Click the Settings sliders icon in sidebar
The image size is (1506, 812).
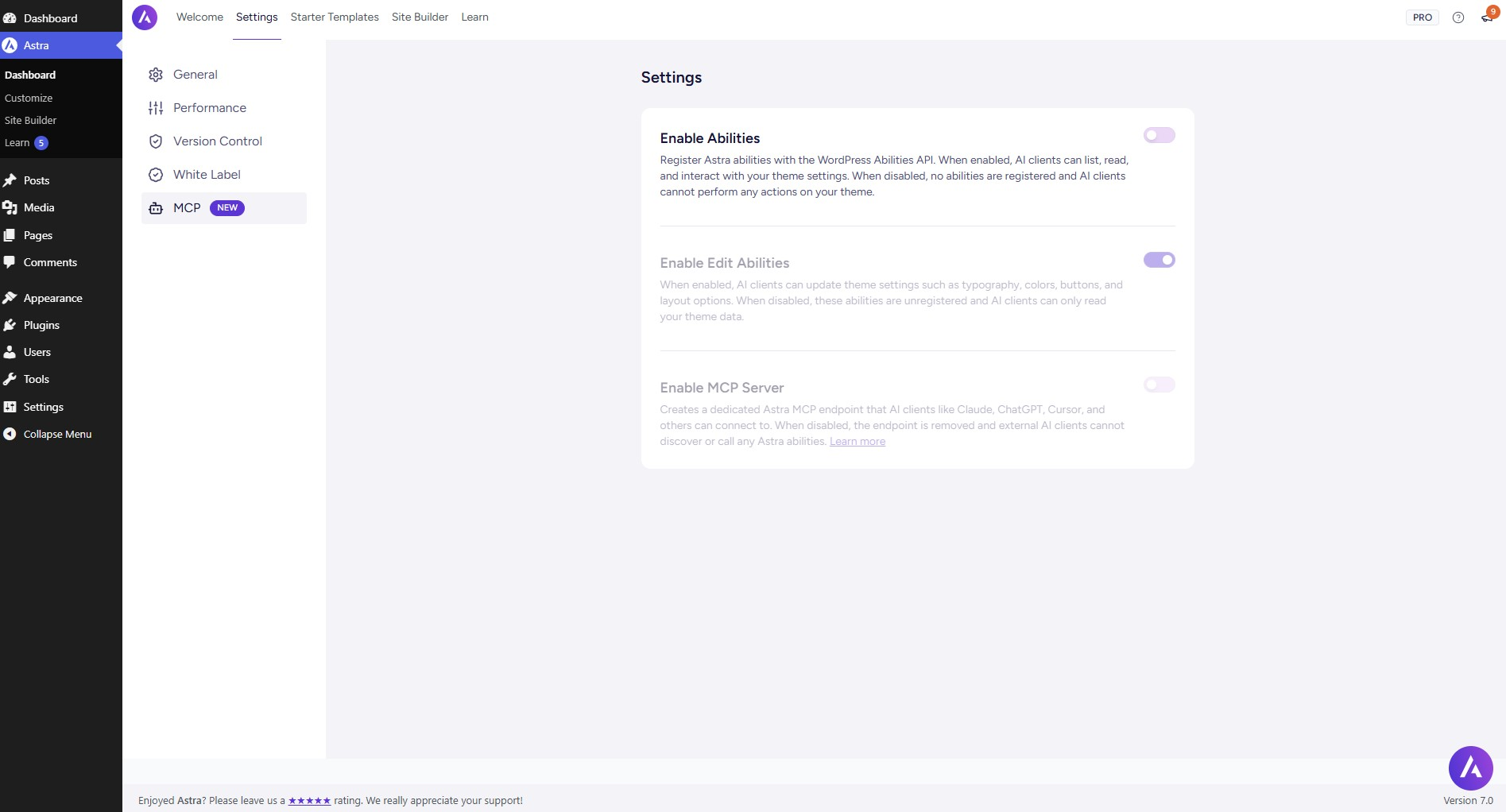(x=10, y=407)
